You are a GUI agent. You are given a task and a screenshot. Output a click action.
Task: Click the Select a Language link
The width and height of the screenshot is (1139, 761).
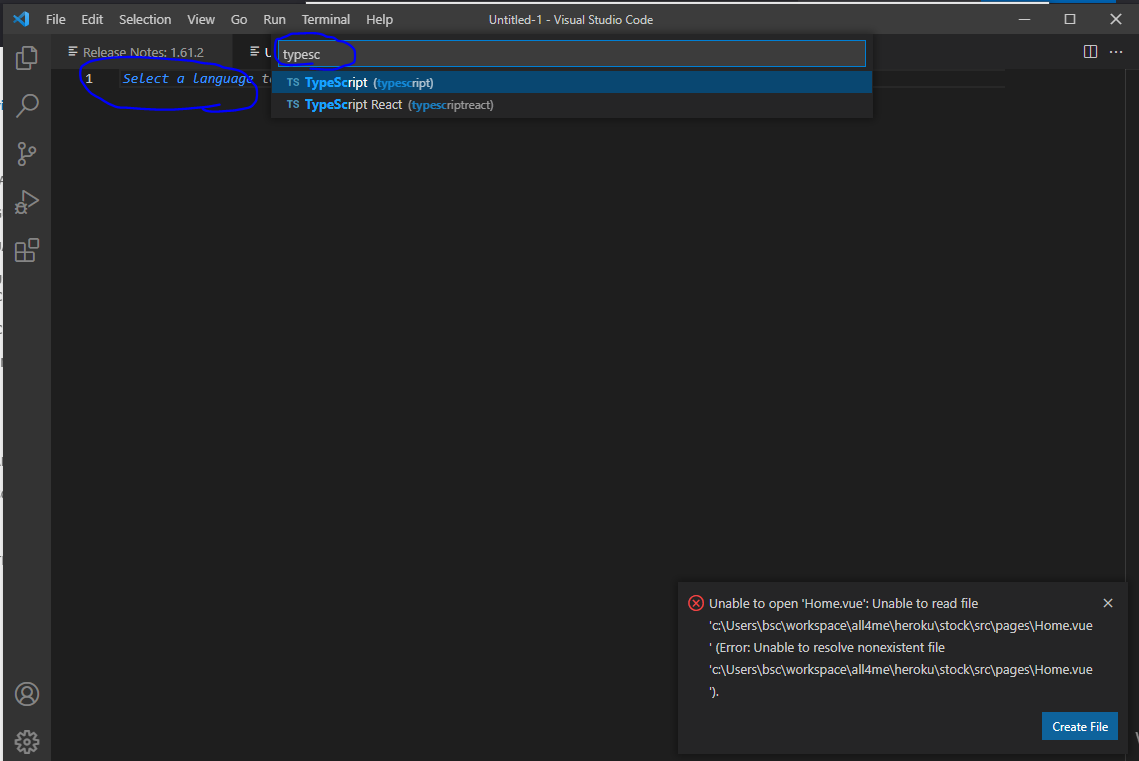186,78
